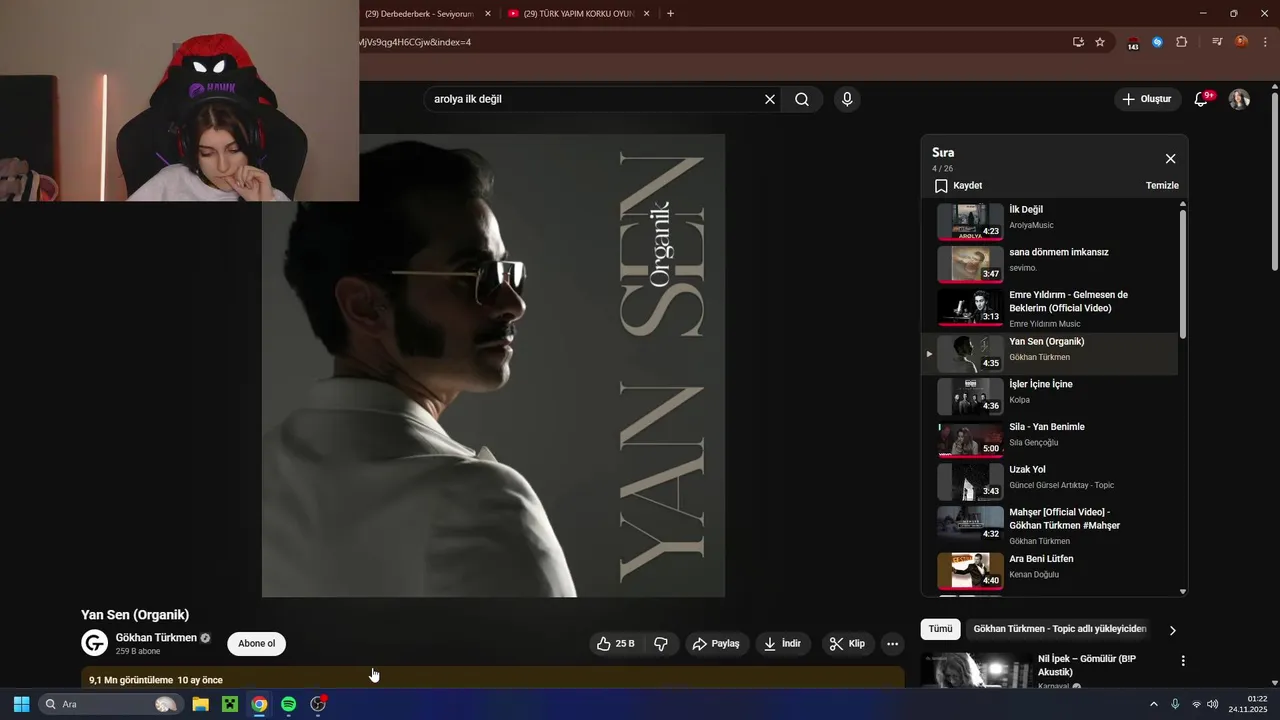Create a clip with Klip

(x=847, y=644)
